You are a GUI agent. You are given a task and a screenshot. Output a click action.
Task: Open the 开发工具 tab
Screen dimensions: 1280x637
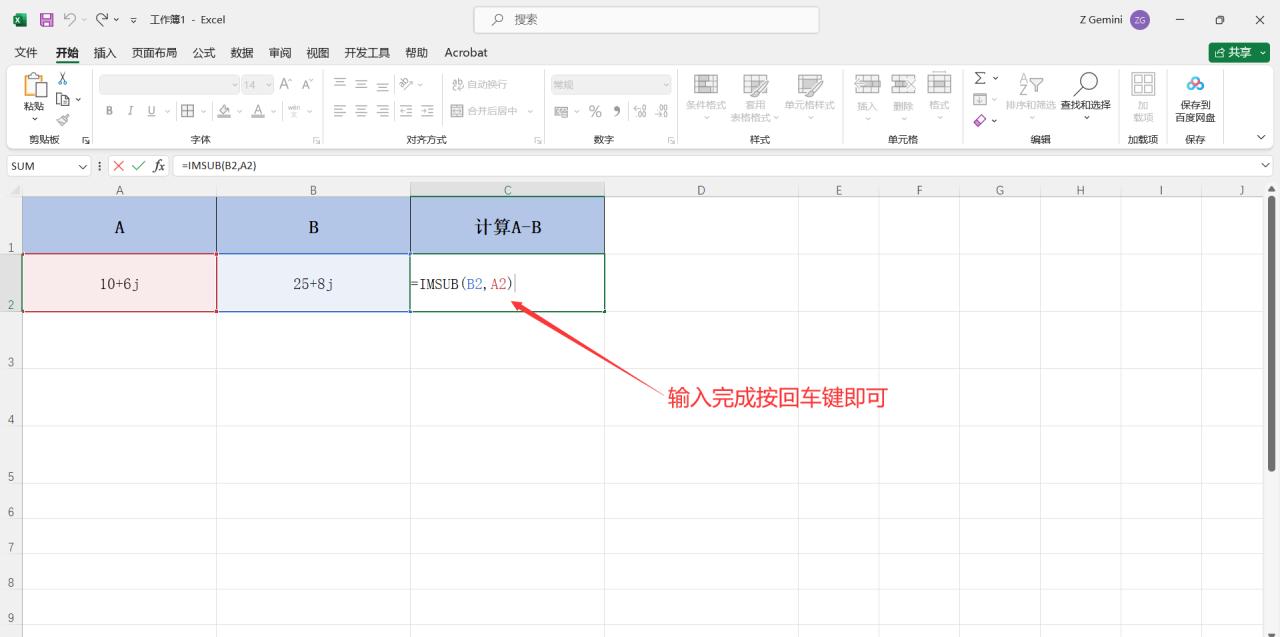[x=367, y=53]
